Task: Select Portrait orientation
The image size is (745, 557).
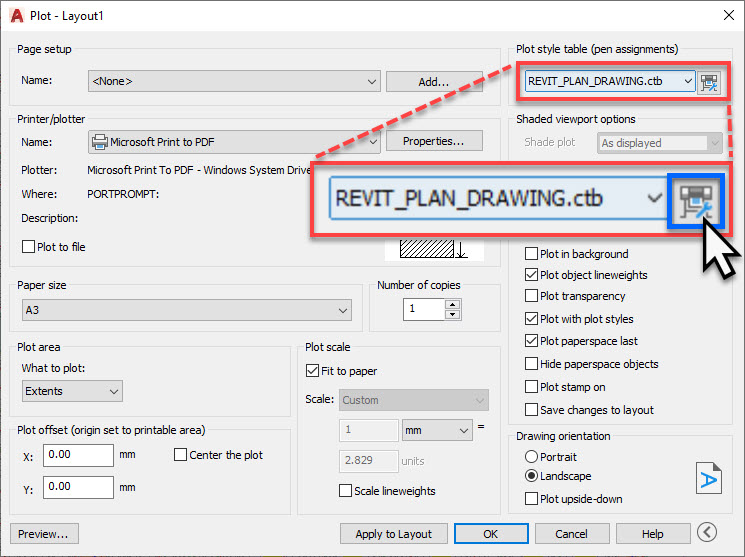Action: pos(531,457)
